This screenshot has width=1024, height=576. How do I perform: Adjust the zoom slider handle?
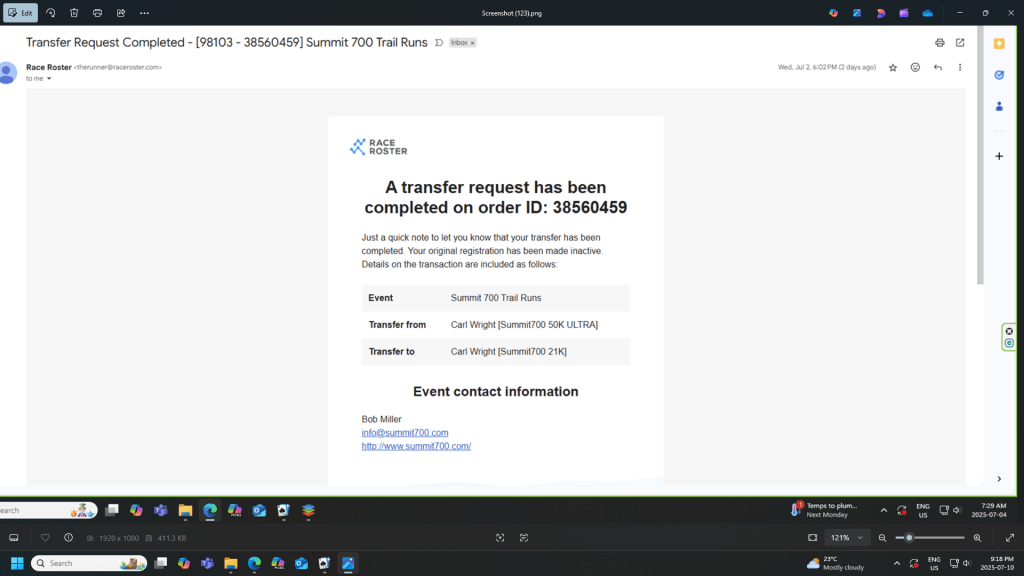click(x=908, y=537)
